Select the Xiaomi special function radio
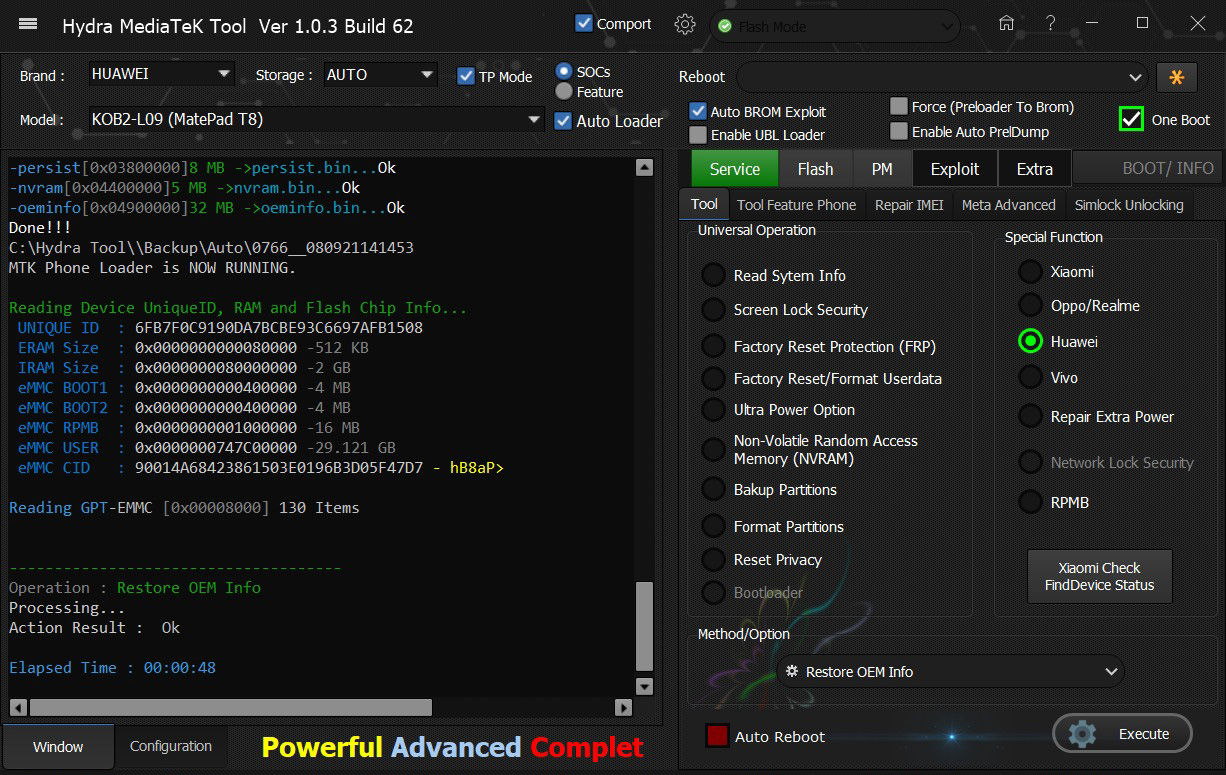This screenshot has width=1226, height=775. 1030,272
